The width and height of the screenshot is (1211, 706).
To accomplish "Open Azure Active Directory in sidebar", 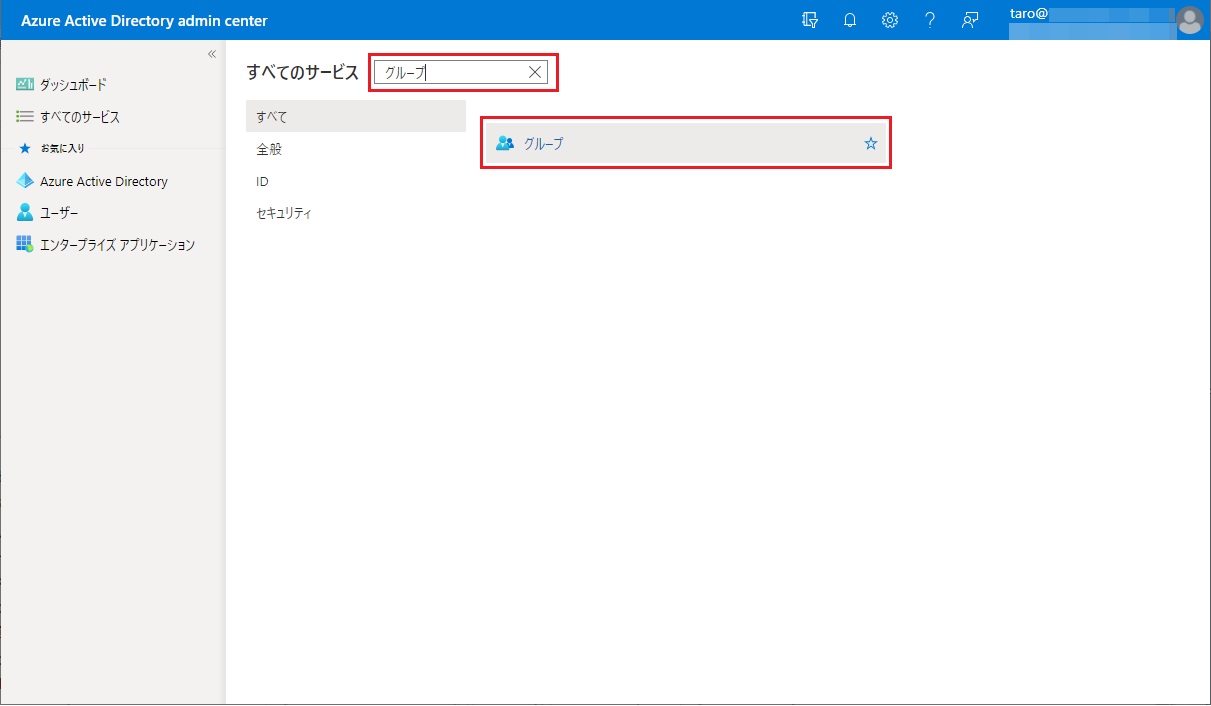I will (x=103, y=182).
